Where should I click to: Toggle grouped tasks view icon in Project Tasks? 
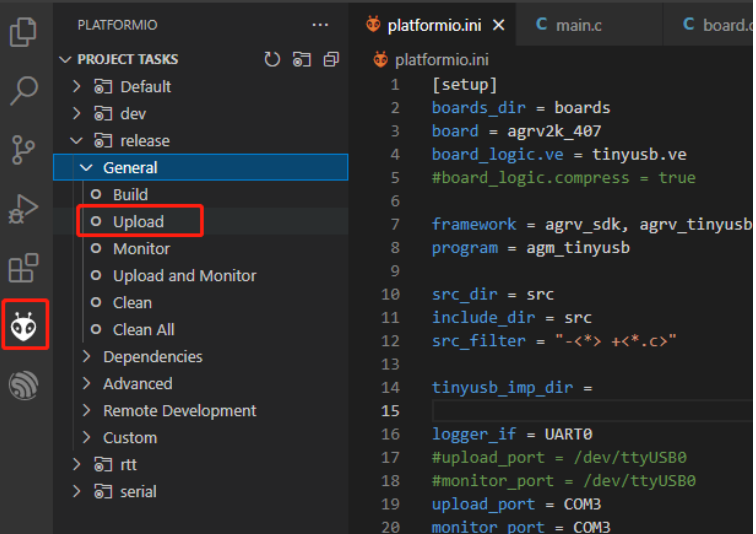(302, 59)
